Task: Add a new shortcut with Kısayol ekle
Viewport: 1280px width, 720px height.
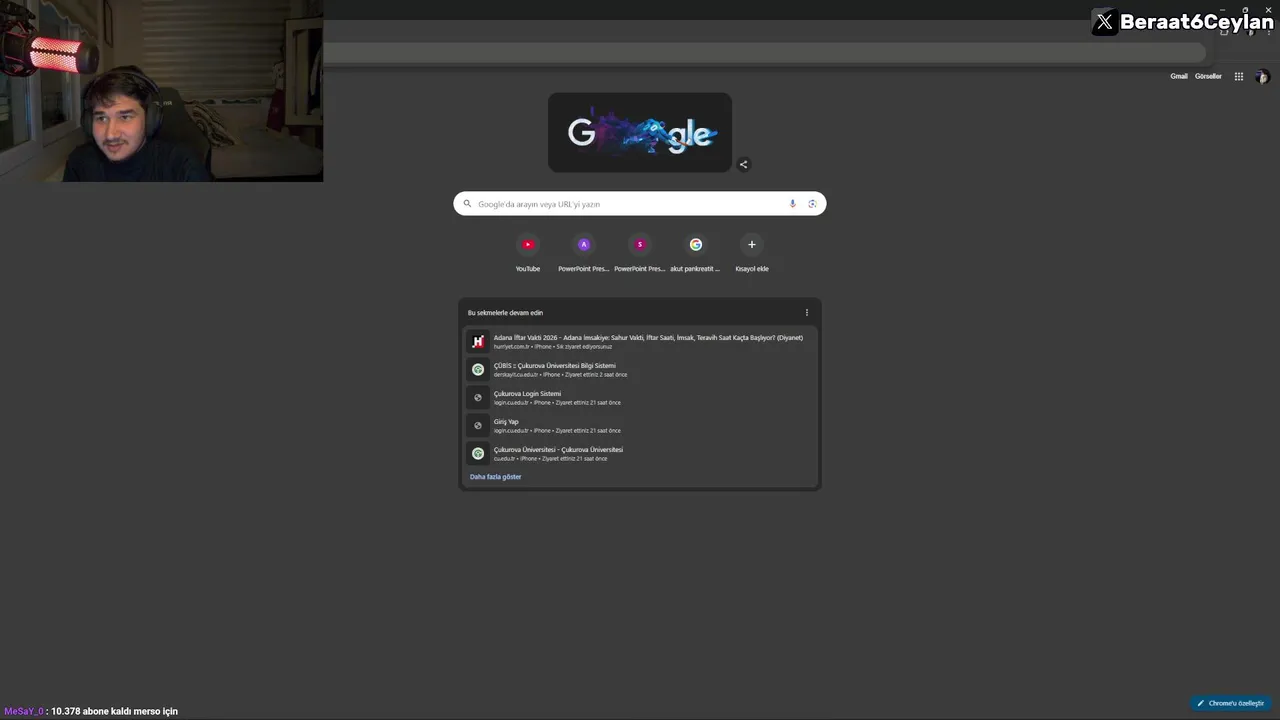Action: pyautogui.click(x=752, y=254)
